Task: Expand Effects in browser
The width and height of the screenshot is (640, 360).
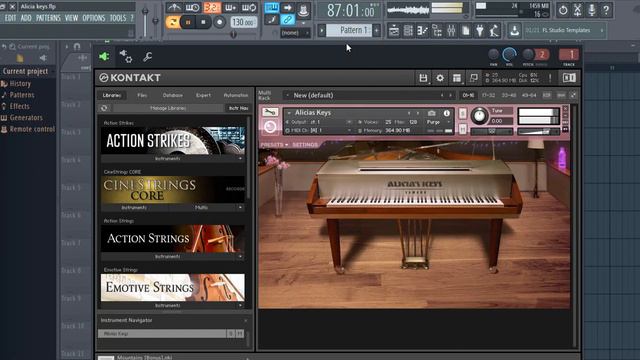Action: [x=19, y=107]
